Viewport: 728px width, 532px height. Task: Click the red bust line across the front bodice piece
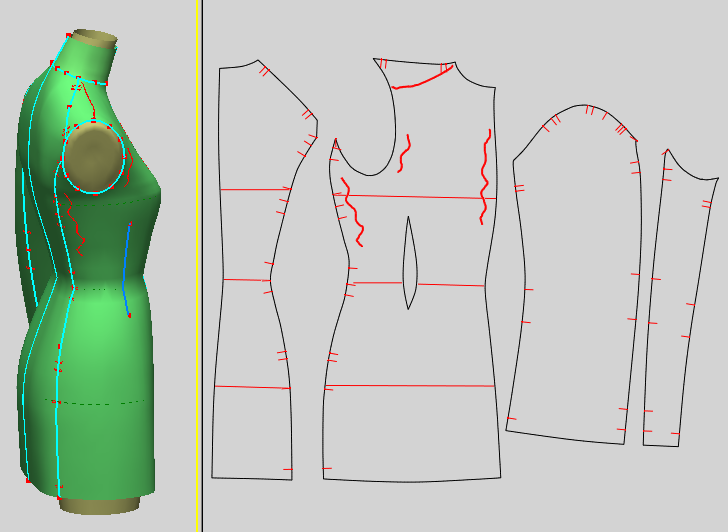[x=415, y=197]
